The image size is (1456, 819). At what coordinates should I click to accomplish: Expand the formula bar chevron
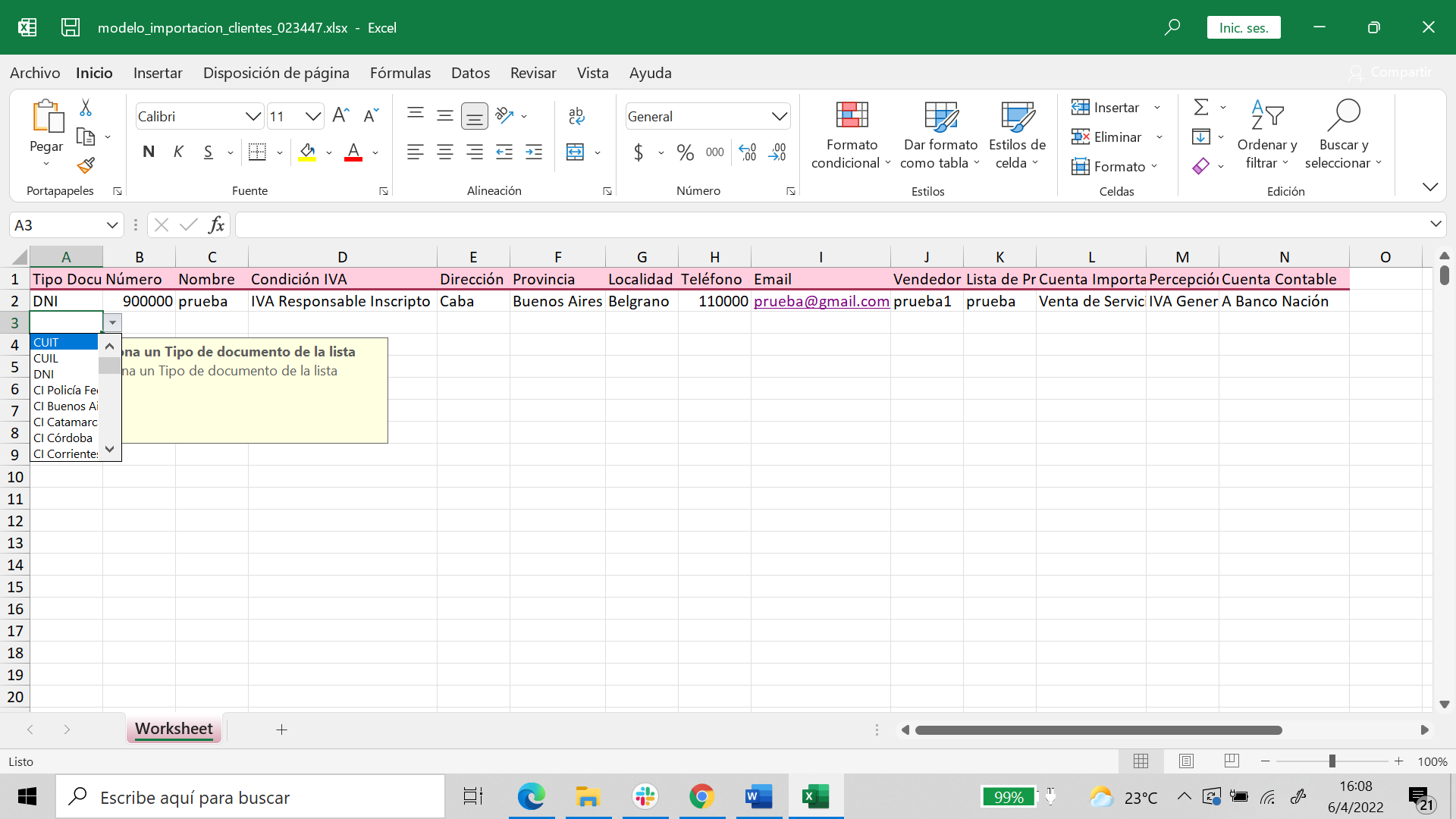click(1435, 224)
